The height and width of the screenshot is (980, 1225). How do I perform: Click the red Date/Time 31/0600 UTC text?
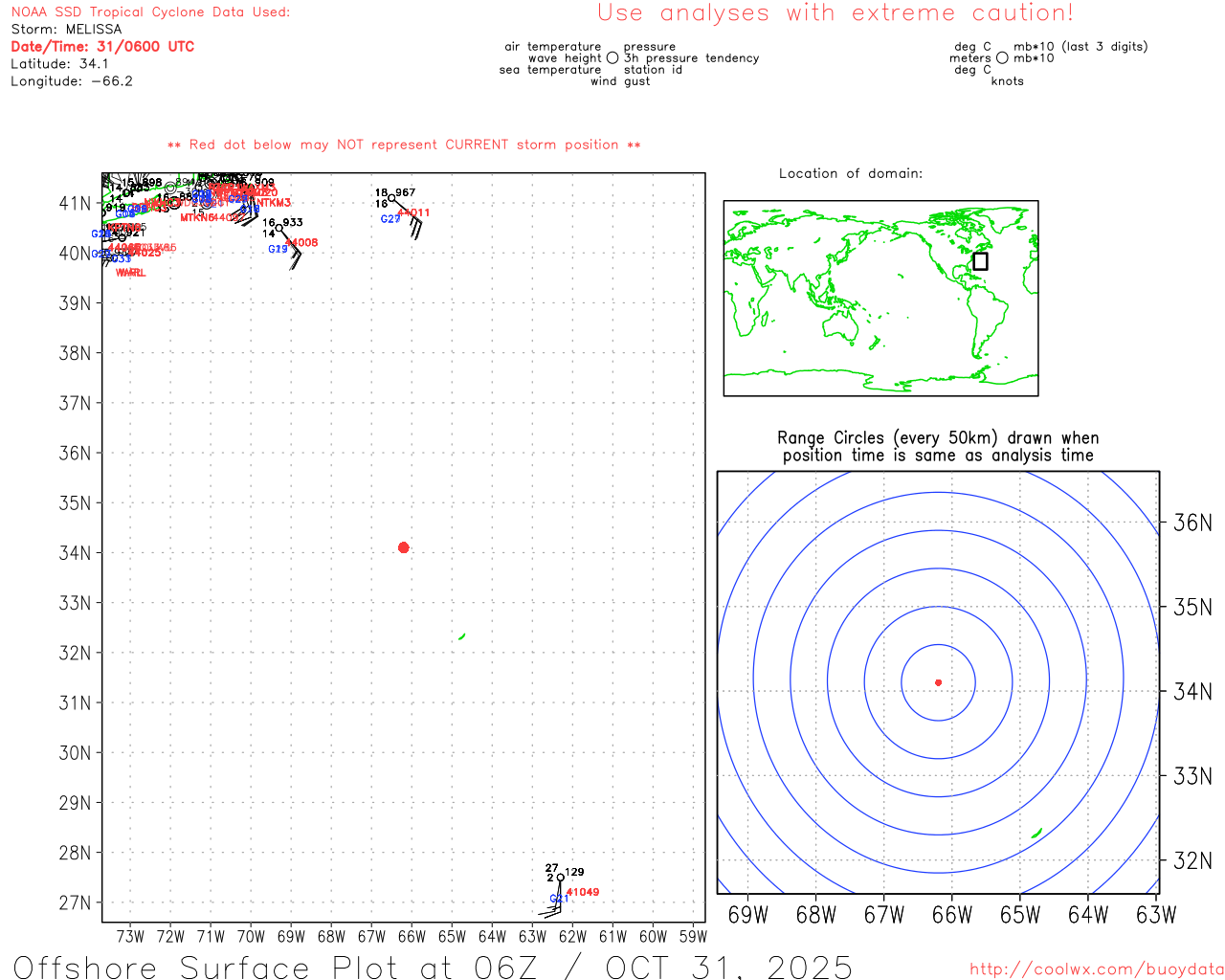(x=102, y=46)
